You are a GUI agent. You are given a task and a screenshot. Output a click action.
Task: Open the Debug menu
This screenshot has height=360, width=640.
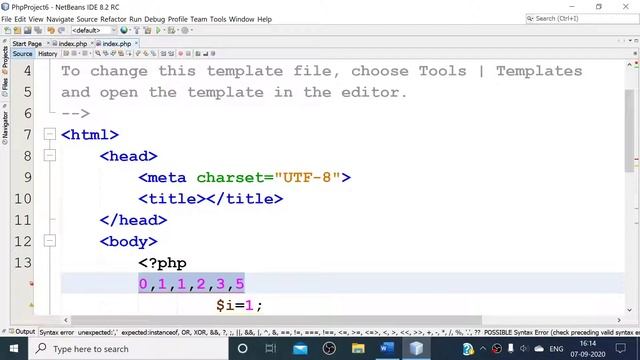click(155, 19)
